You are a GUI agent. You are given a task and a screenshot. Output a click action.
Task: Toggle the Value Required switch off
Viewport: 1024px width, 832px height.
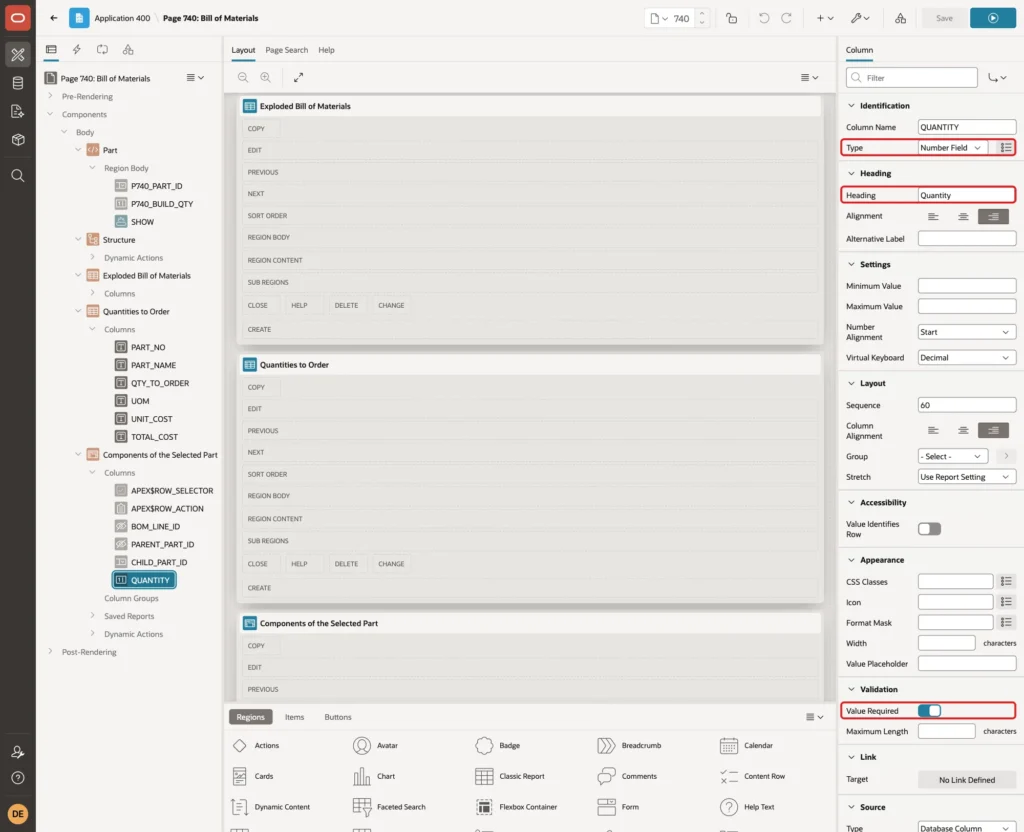pyautogui.click(x=929, y=711)
